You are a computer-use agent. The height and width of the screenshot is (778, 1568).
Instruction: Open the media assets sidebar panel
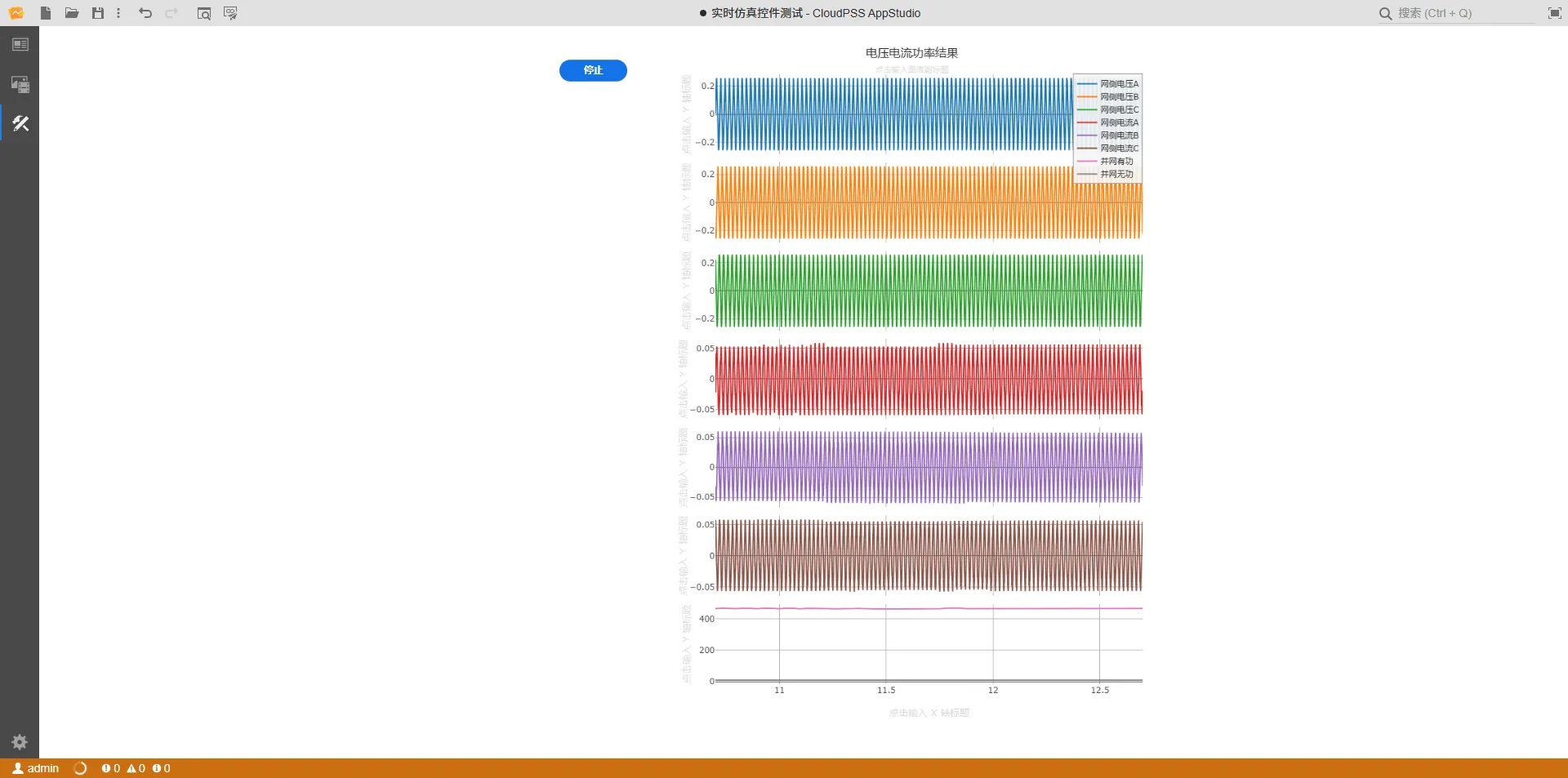pyautogui.click(x=20, y=84)
